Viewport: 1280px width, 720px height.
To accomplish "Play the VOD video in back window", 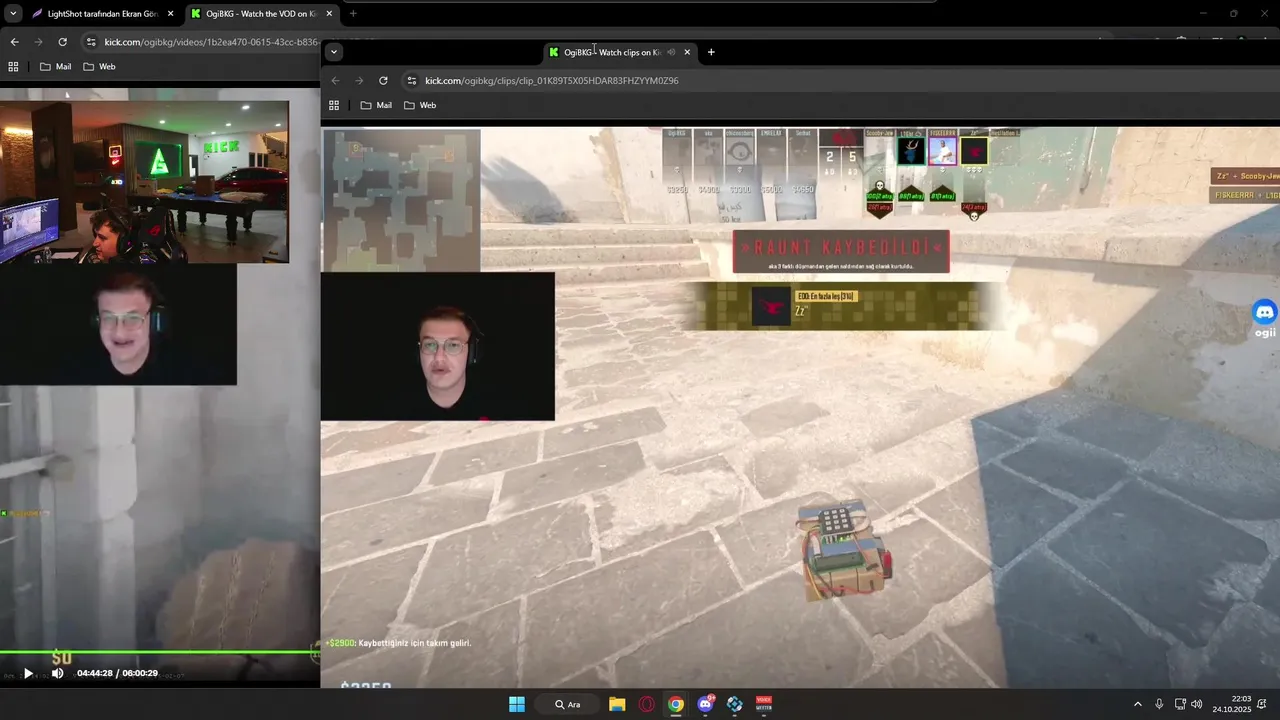I will coord(28,673).
